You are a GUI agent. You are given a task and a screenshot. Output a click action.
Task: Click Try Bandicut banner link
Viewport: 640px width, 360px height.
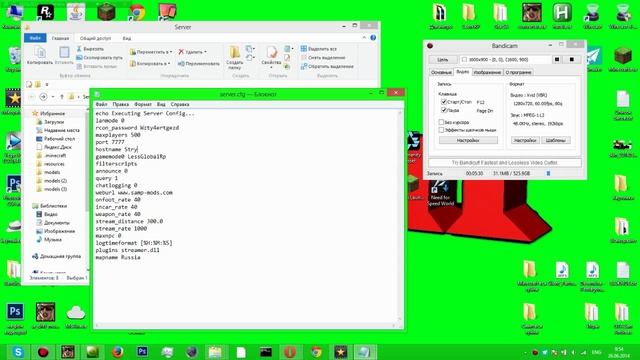[504, 162]
